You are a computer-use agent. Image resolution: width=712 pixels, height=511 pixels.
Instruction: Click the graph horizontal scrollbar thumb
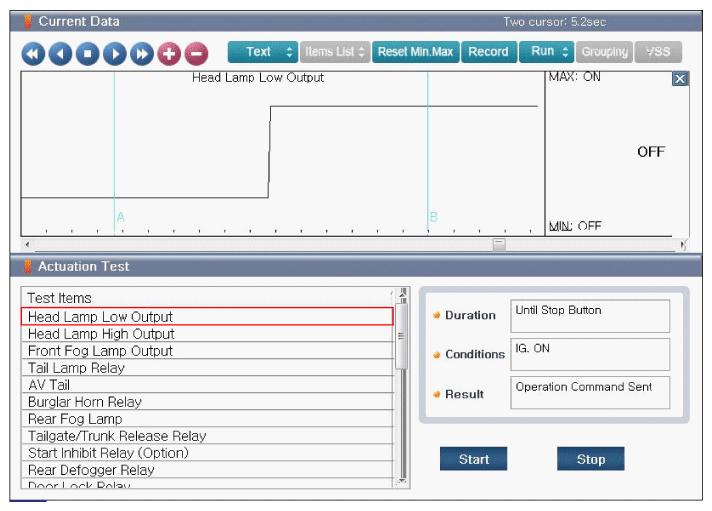(x=499, y=244)
